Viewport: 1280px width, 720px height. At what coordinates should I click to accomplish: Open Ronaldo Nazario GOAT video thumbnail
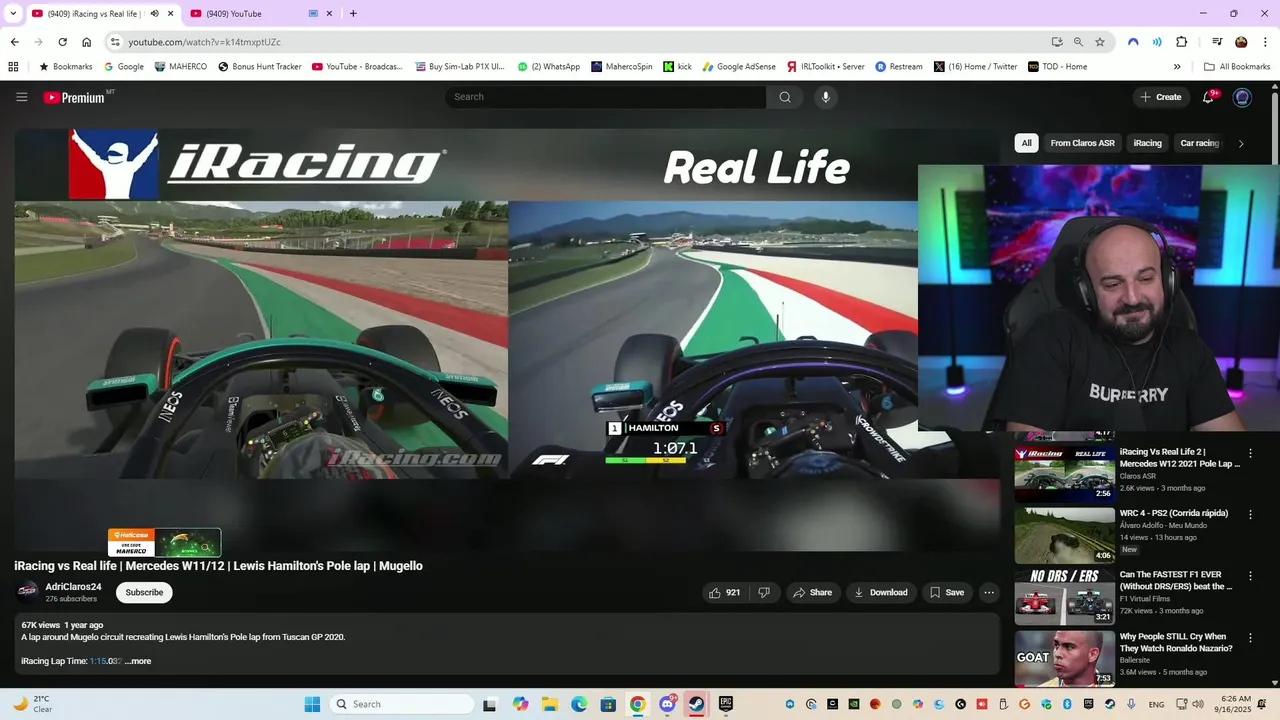click(x=1064, y=658)
